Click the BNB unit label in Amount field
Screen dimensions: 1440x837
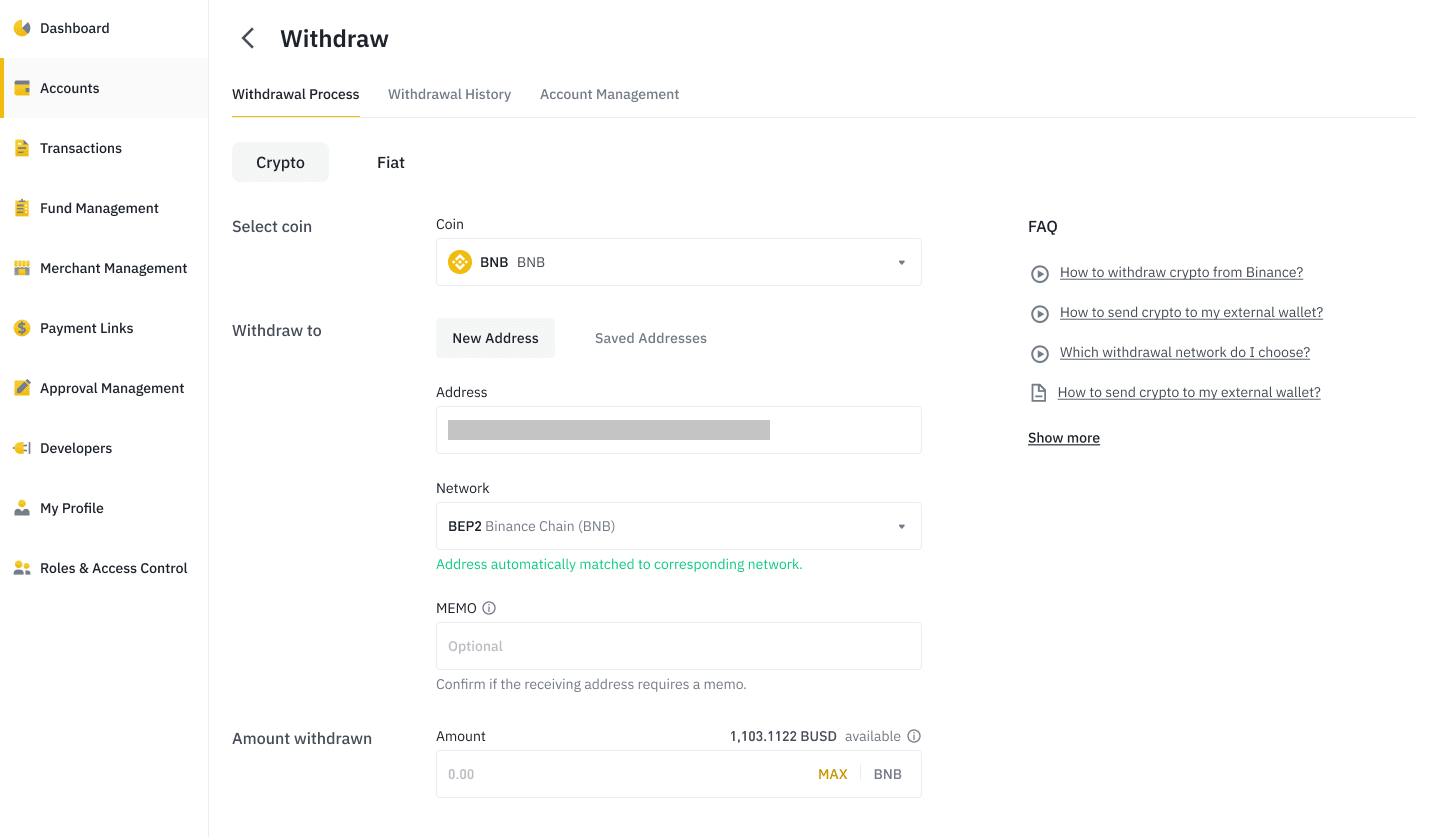[x=888, y=774]
